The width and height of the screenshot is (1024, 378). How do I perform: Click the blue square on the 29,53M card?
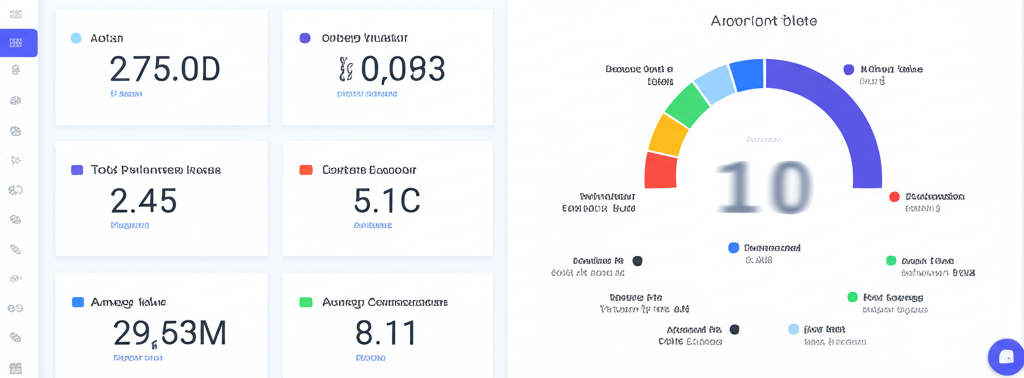click(78, 302)
